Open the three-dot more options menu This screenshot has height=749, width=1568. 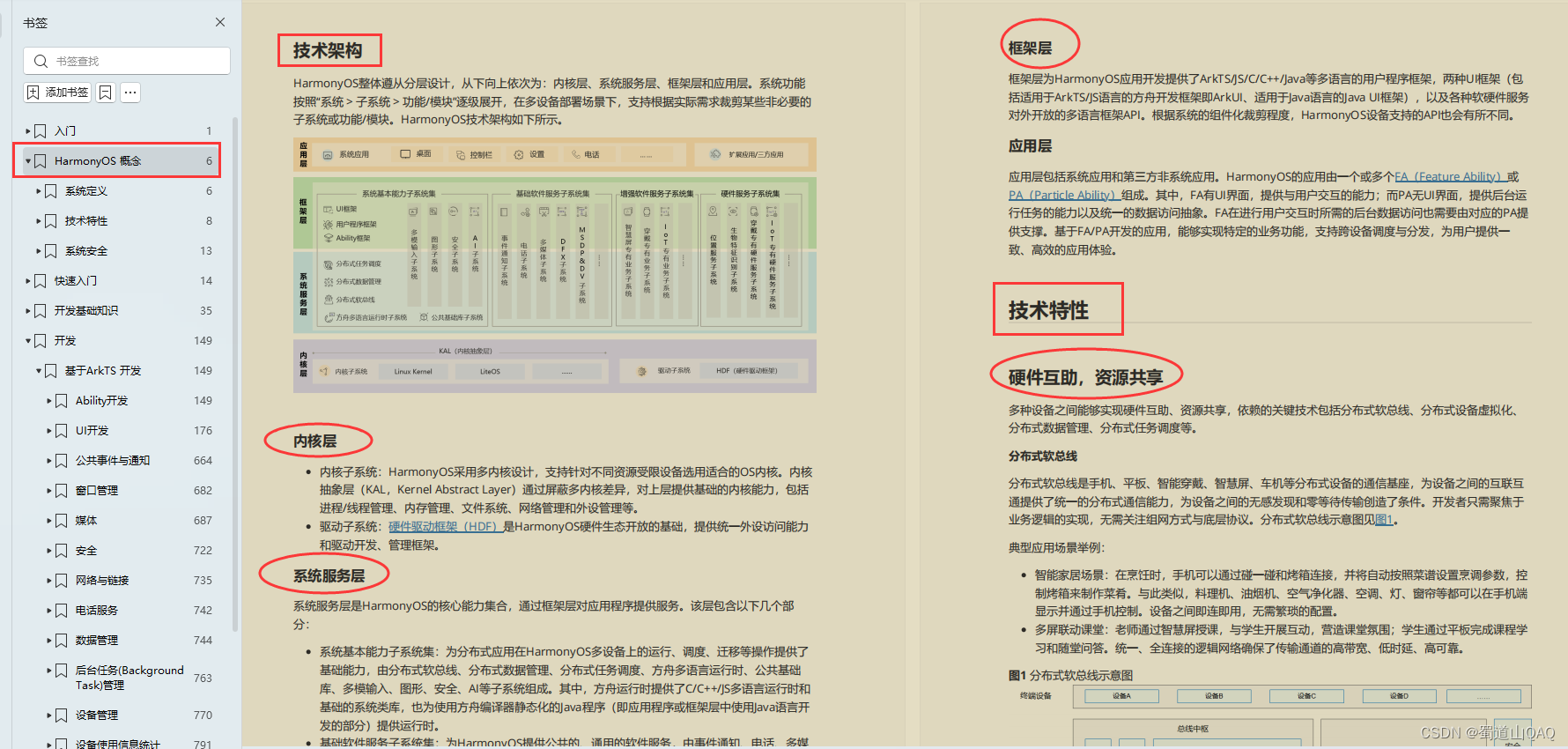coord(130,93)
